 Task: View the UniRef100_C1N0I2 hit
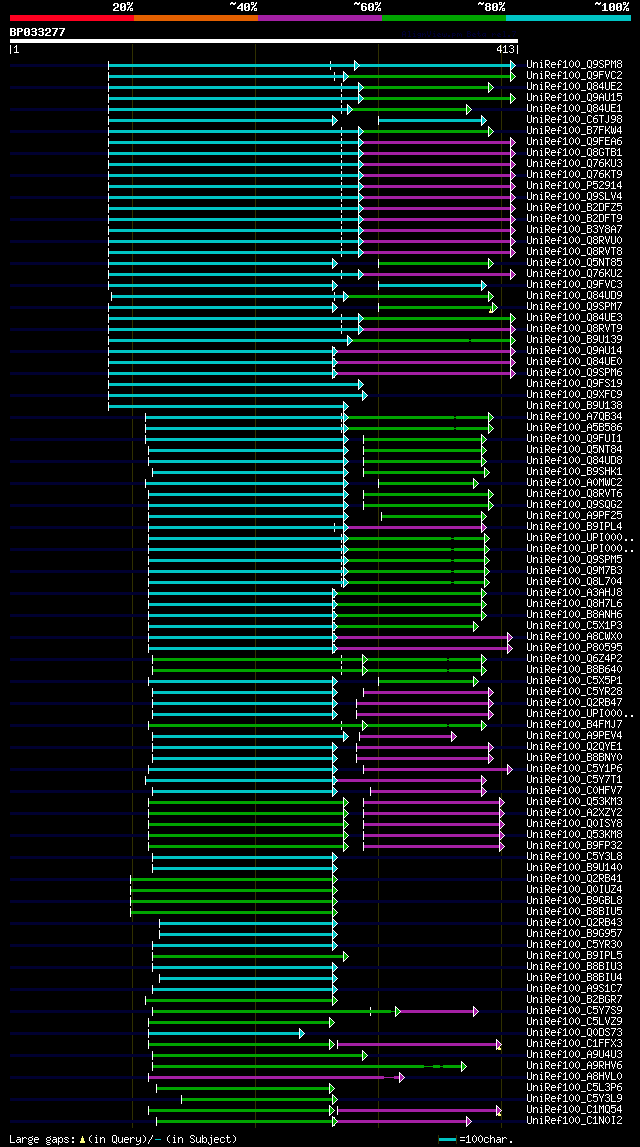(574, 1120)
